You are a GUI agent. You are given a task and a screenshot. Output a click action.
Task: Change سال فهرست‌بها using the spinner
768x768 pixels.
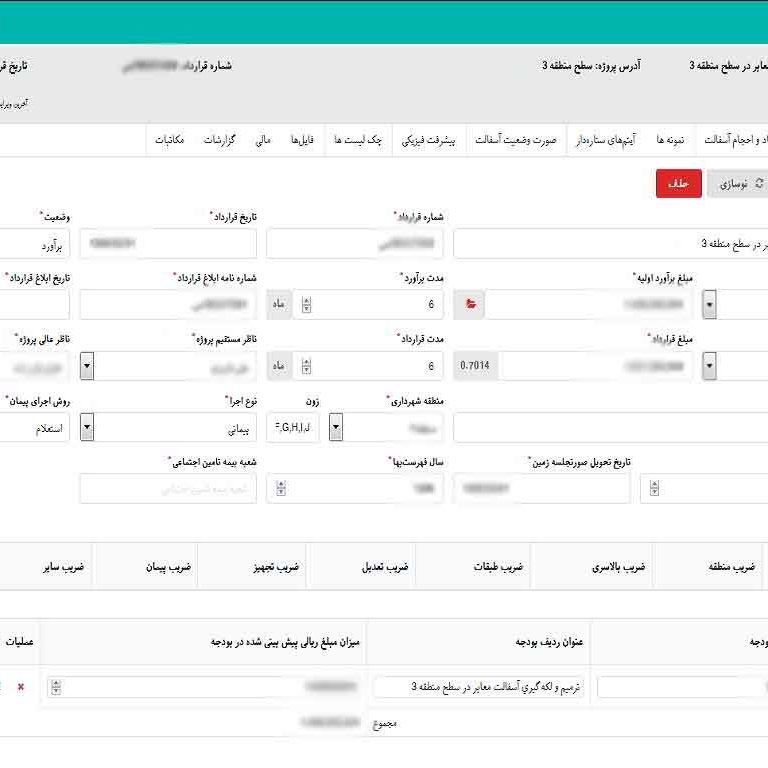point(281,489)
